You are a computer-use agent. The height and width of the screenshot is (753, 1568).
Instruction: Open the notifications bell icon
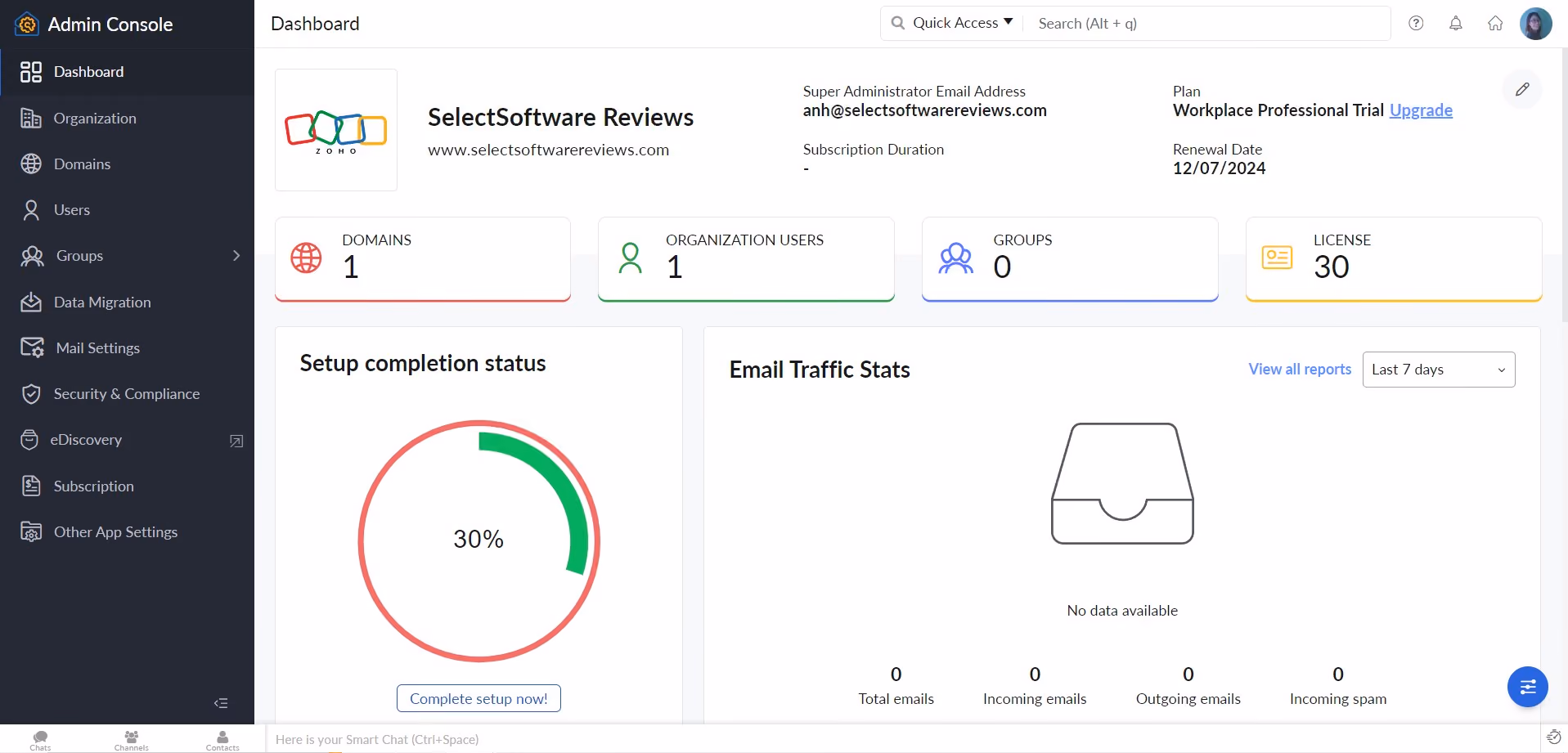[1456, 24]
